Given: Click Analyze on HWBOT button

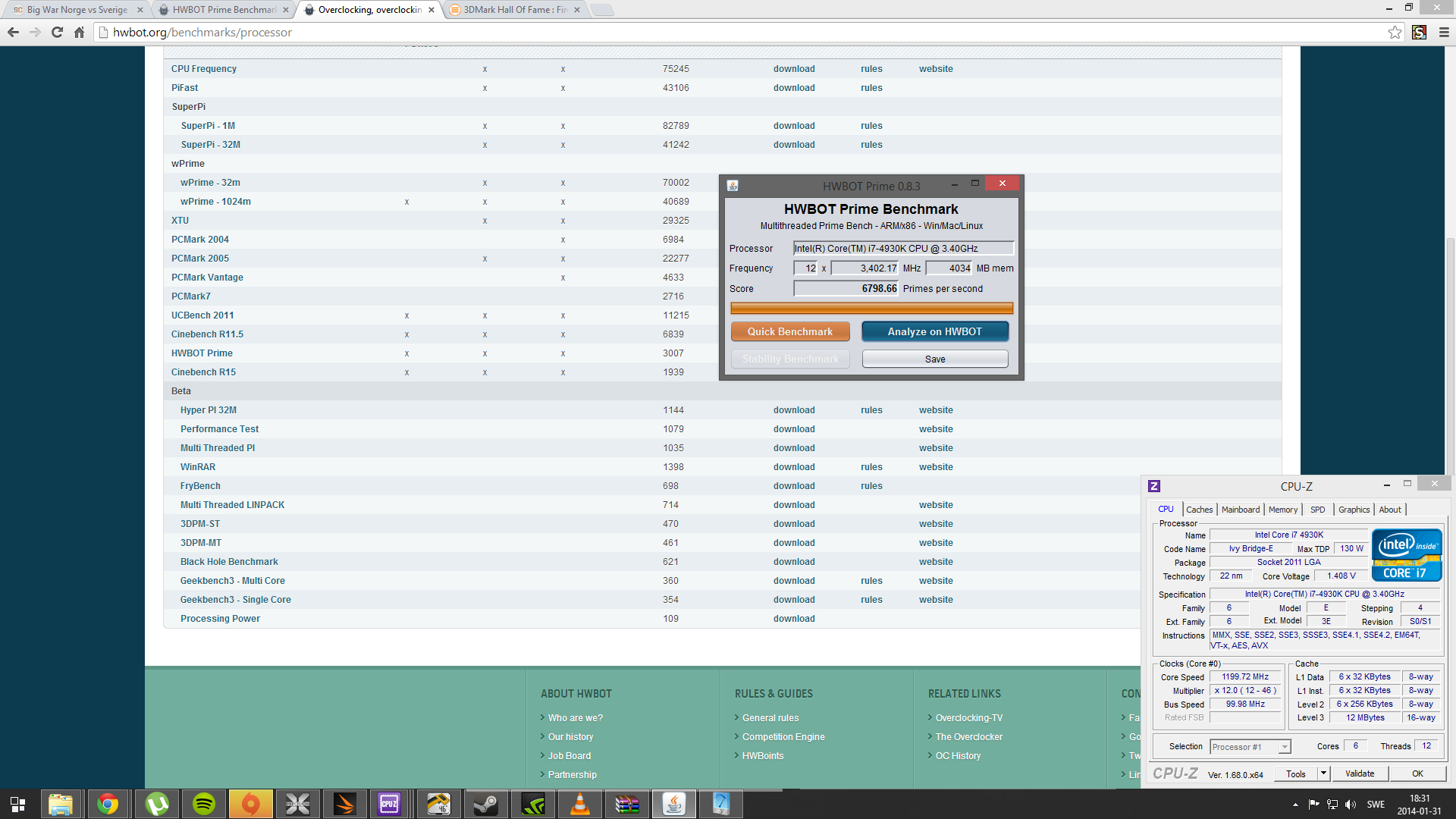Looking at the screenshot, I should 935,331.
